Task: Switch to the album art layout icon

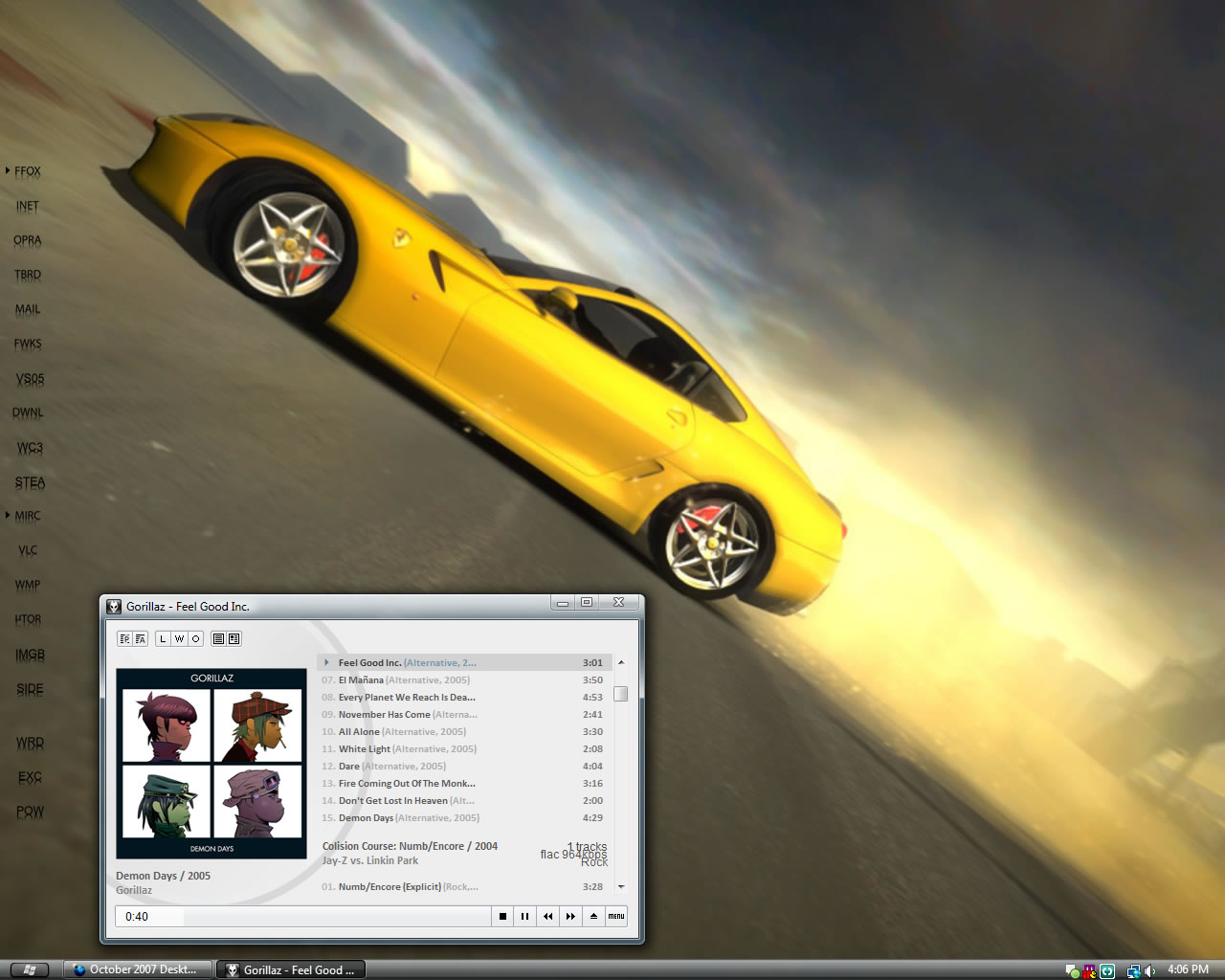Action: (x=234, y=638)
